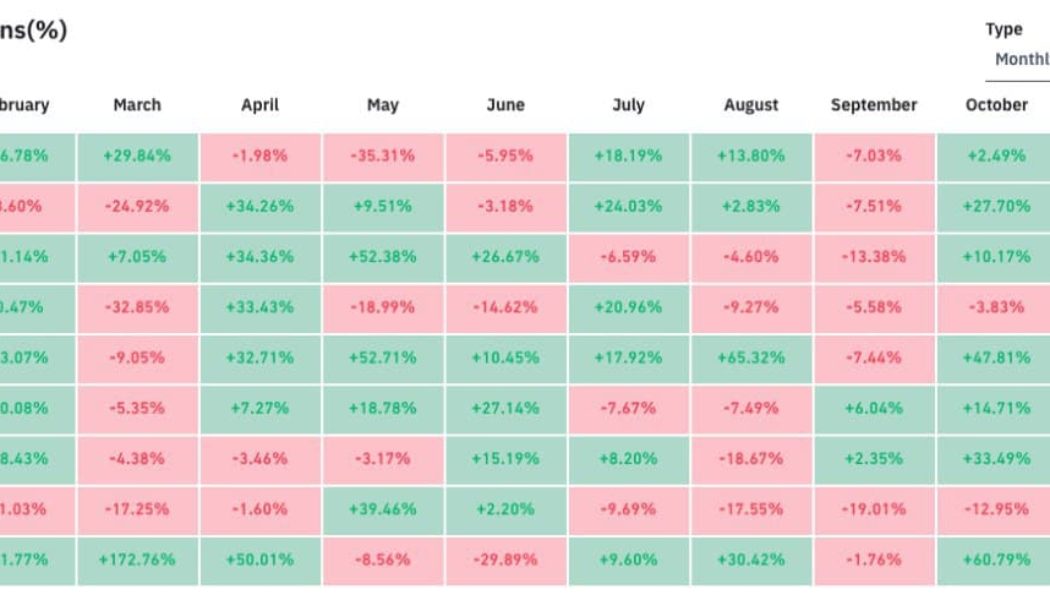Click the May column header
The height and width of the screenshot is (600, 1050).
tap(384, 104)
